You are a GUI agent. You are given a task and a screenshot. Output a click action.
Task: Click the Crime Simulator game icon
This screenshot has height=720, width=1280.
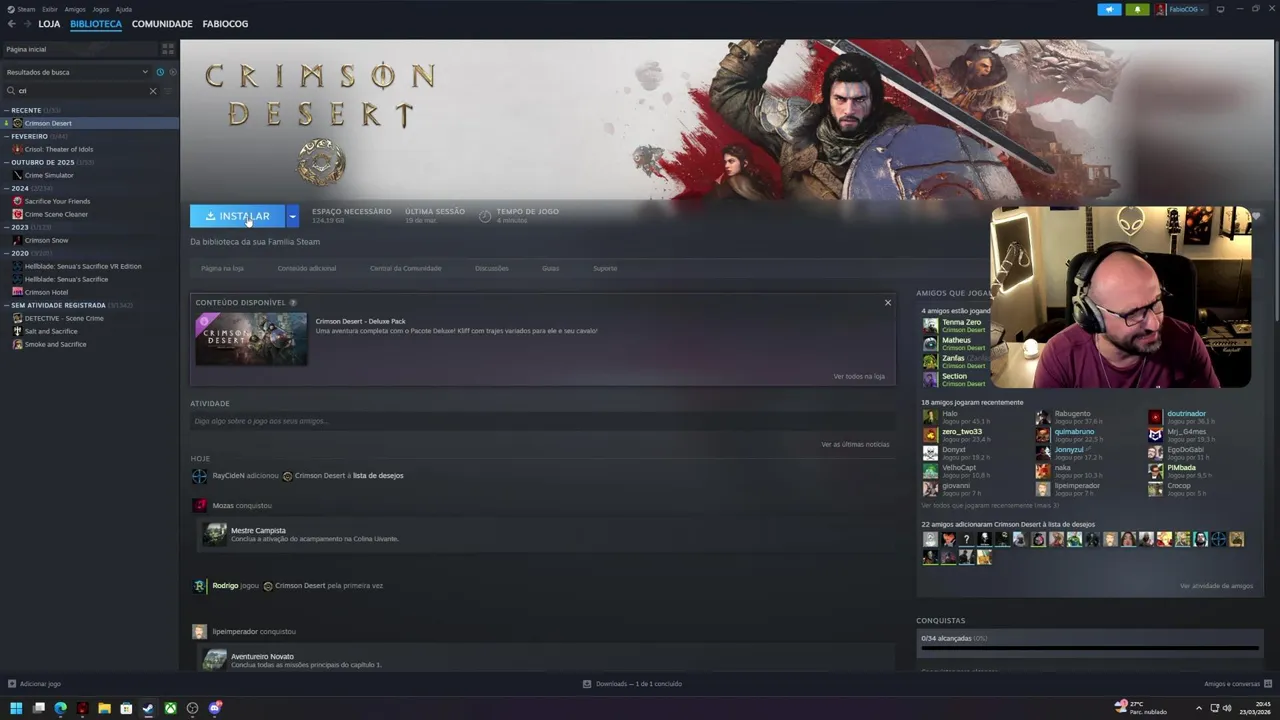tap(18, 175)
